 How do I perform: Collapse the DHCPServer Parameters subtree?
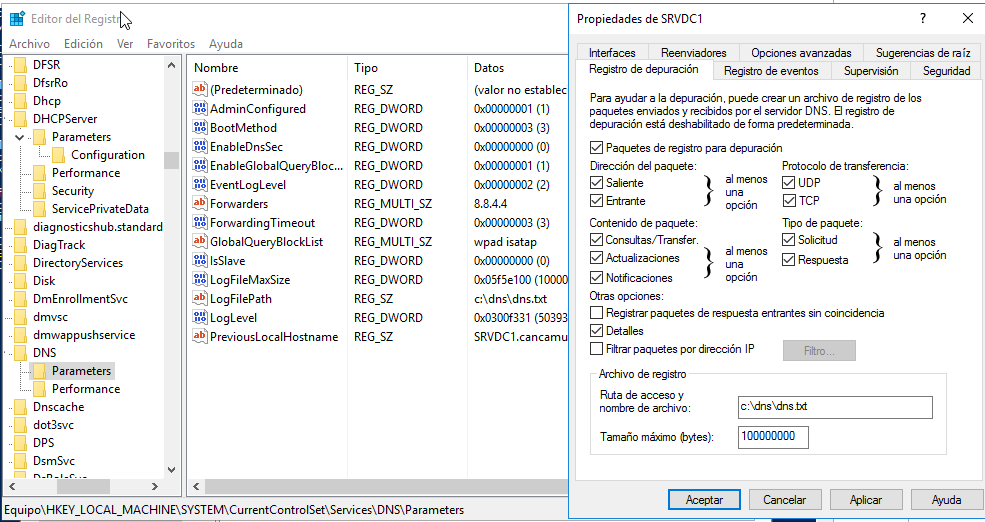pos(21,137)
